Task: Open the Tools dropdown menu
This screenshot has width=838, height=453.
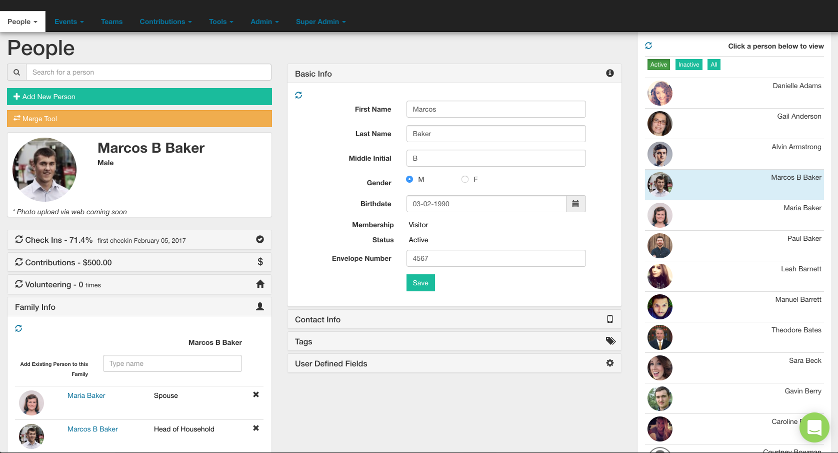Action: pos(221,21)
